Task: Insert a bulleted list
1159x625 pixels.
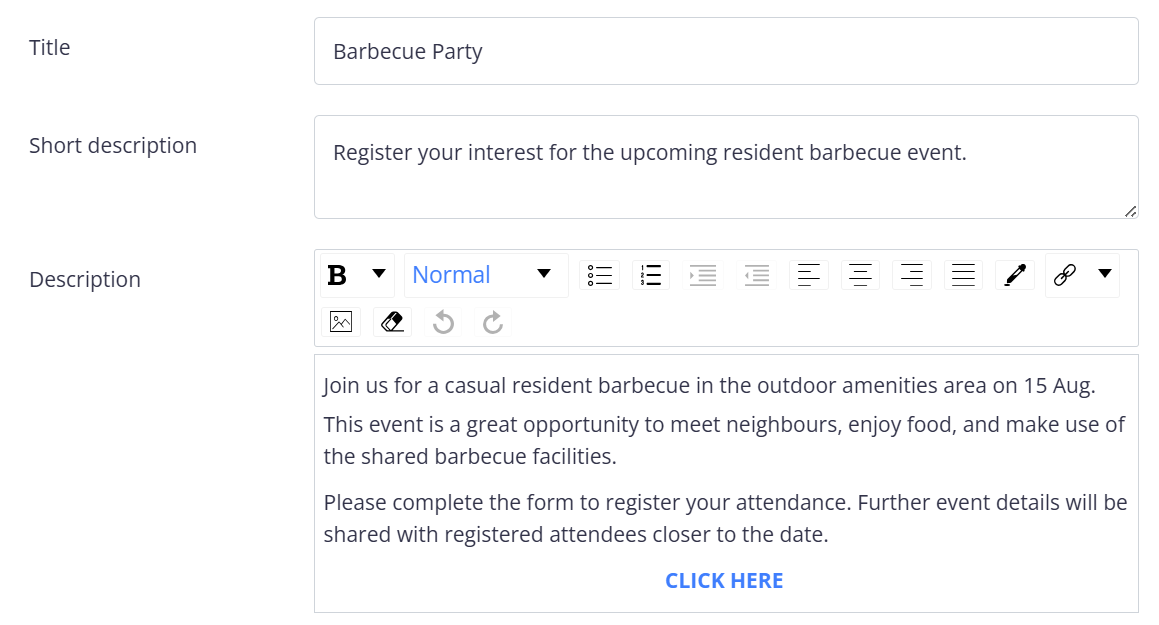Action: click(x=599, y=276)
